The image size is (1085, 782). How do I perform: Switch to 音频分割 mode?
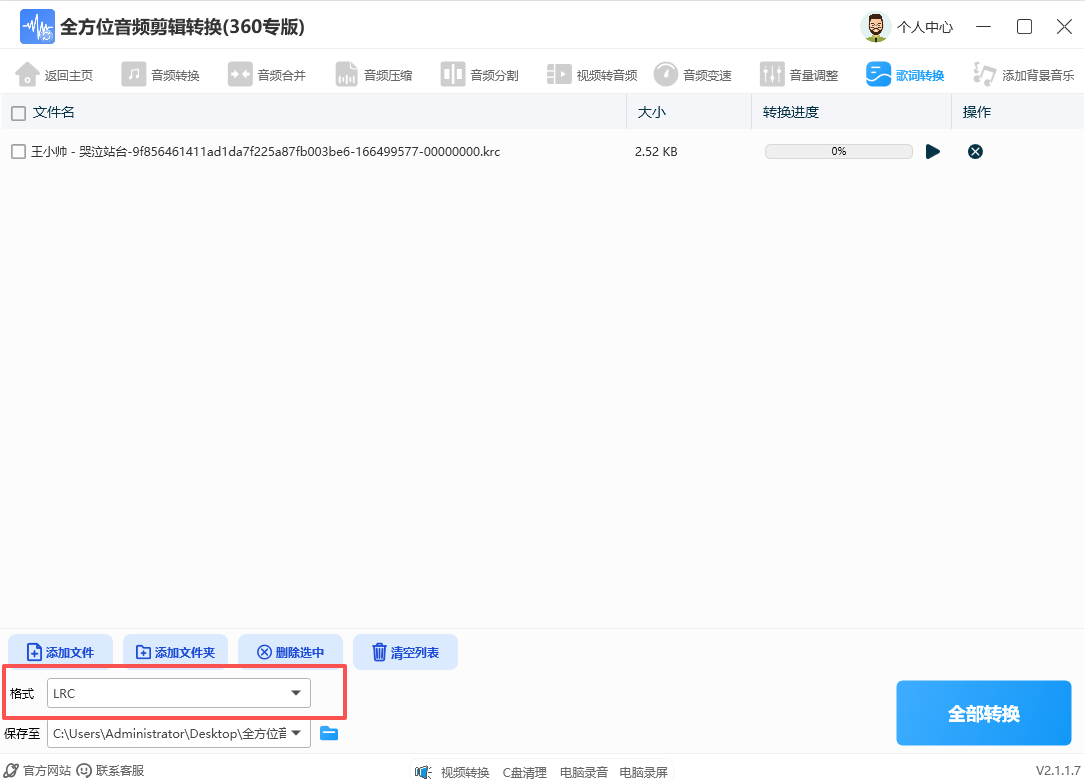[x=479, y=73]
